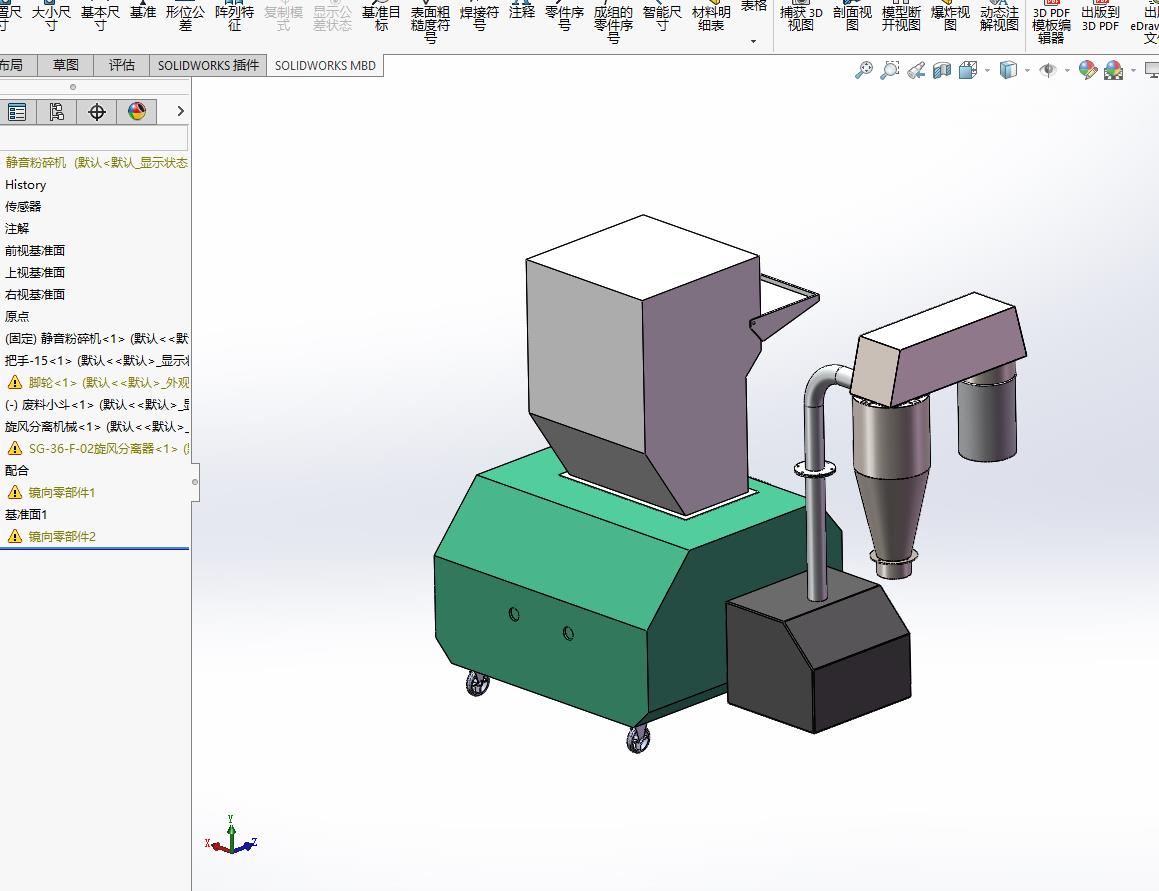This screenshot has width=1159, height=891.
Task: Open the SOLIDWORKS 插件 tab
Action: tap(208, 65)
